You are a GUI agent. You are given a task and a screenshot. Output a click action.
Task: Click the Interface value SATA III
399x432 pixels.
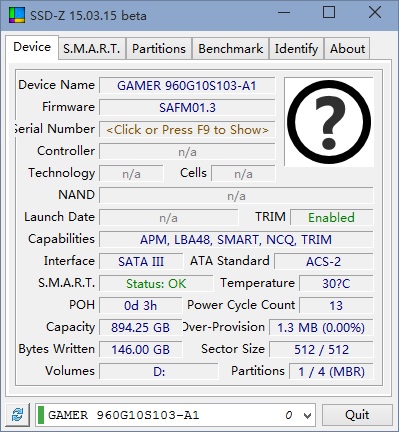pos(141,262)
